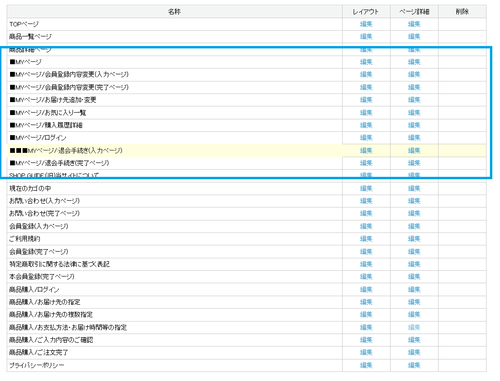Image resolution: width=500 pixels, height=381 pixels.
Task: Edit page details for プライバシーポリシー
Action: pyautogui.click(x=414, y=365)
